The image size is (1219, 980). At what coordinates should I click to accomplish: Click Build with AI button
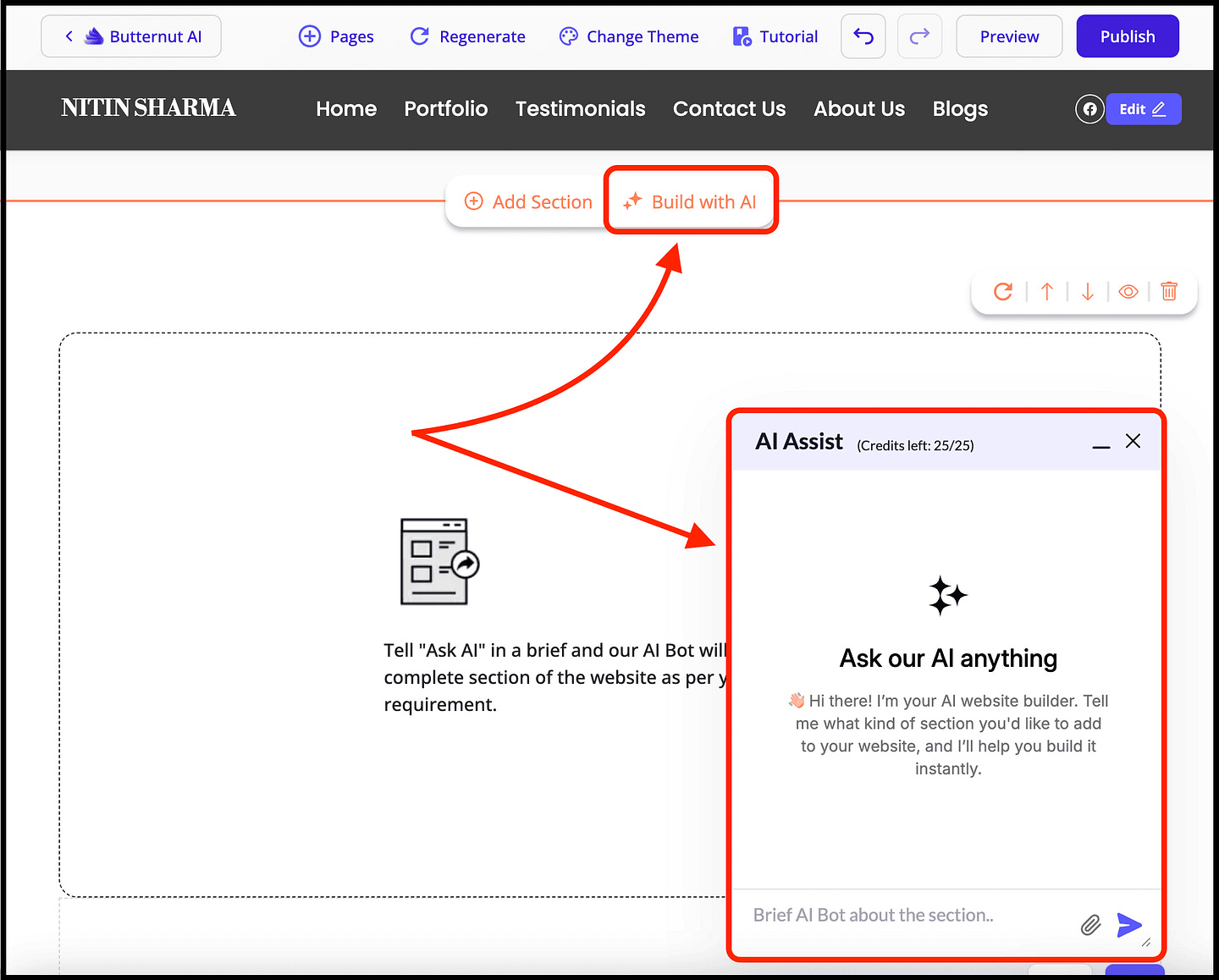point(690,201)
